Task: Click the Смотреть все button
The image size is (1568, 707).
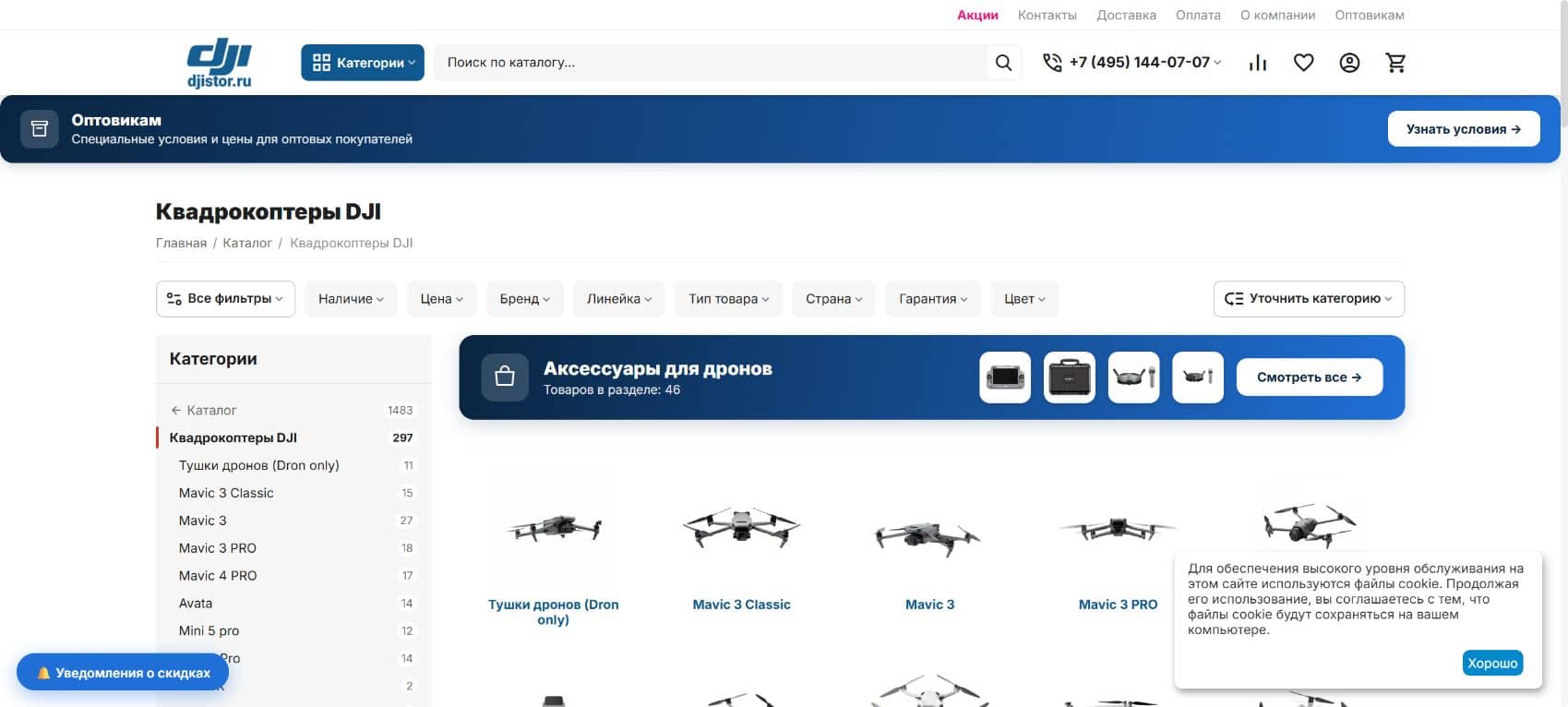Action: click(1310, 377)
